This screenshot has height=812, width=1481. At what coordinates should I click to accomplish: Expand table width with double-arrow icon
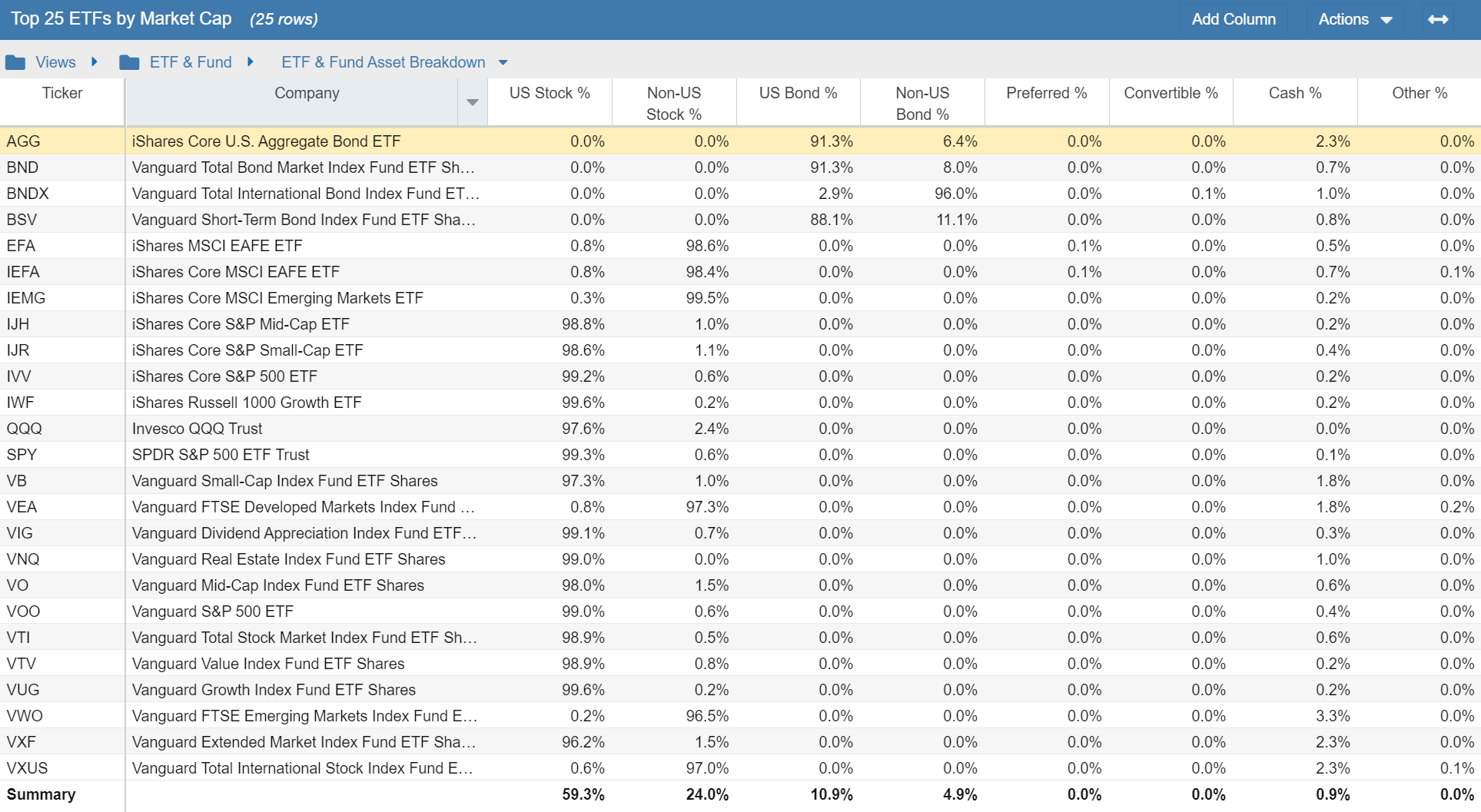pos(1438,19)
